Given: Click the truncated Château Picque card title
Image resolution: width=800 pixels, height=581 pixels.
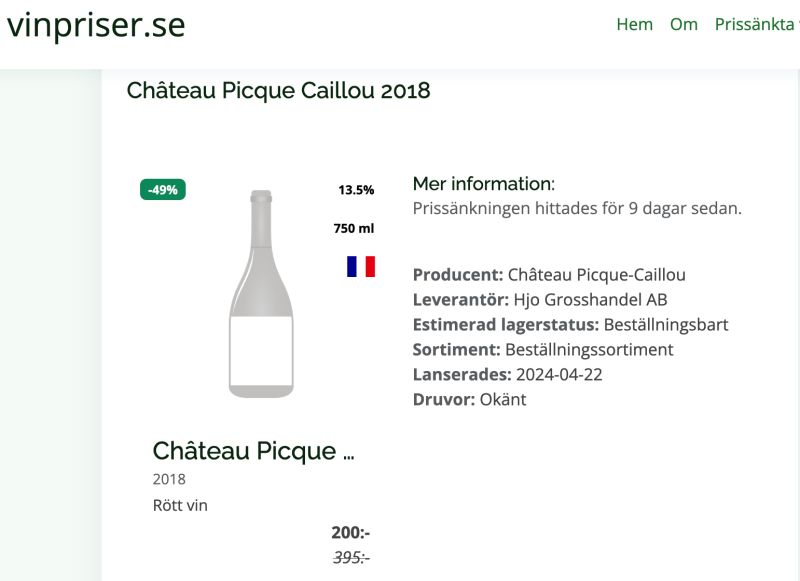Looking at the screenshot, I should point(253,451).
